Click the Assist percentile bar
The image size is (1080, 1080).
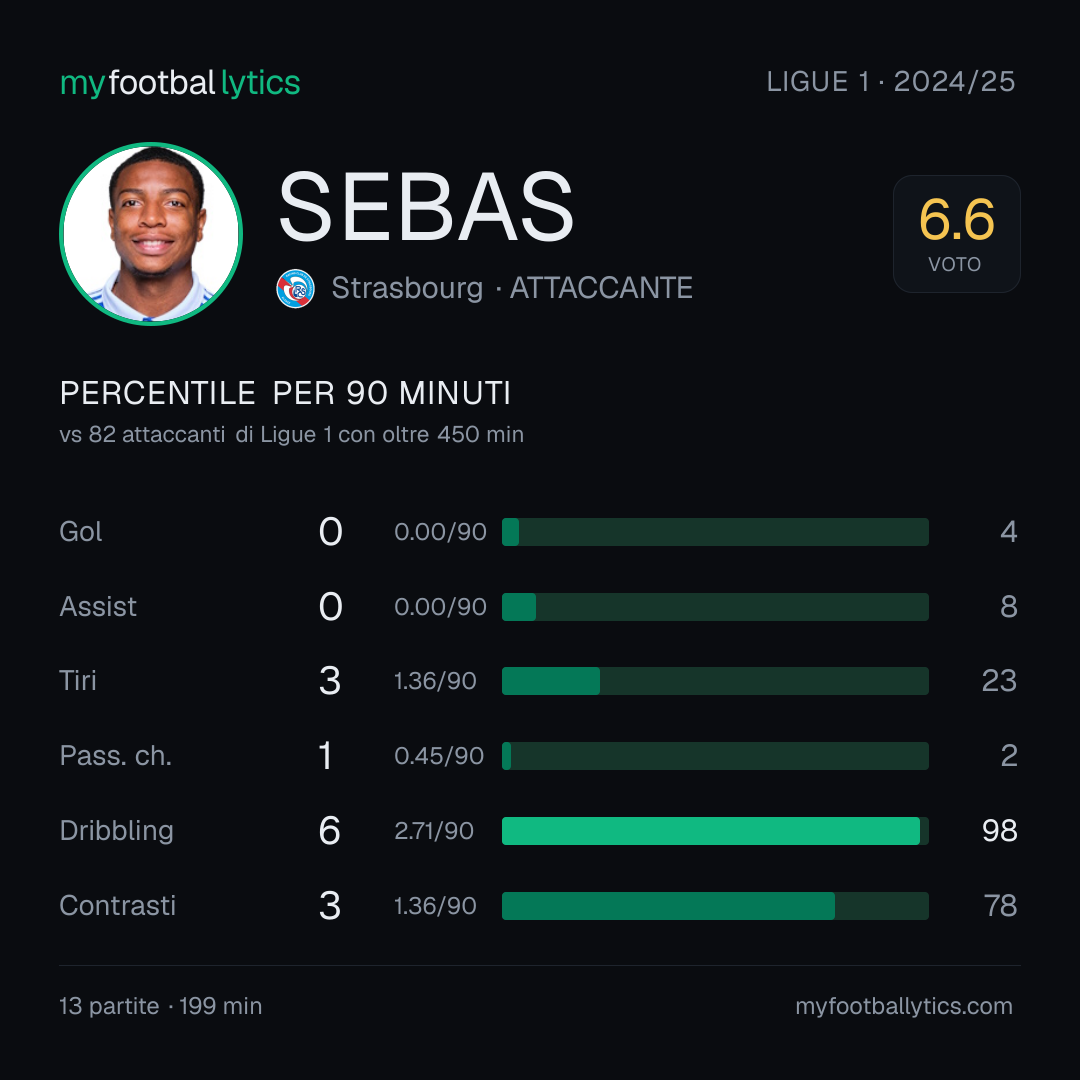(715, 607)
